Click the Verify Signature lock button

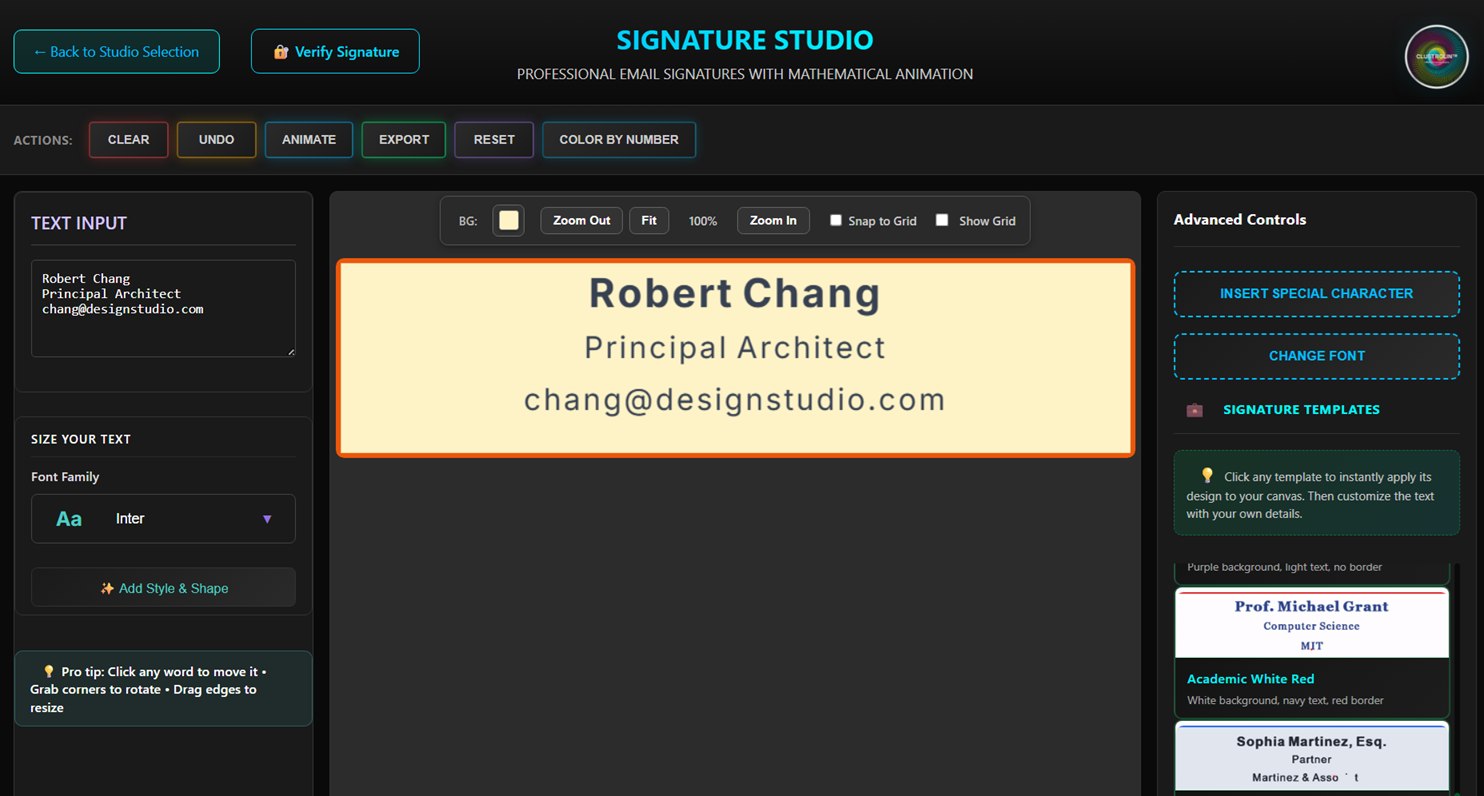tap(335, 52)
